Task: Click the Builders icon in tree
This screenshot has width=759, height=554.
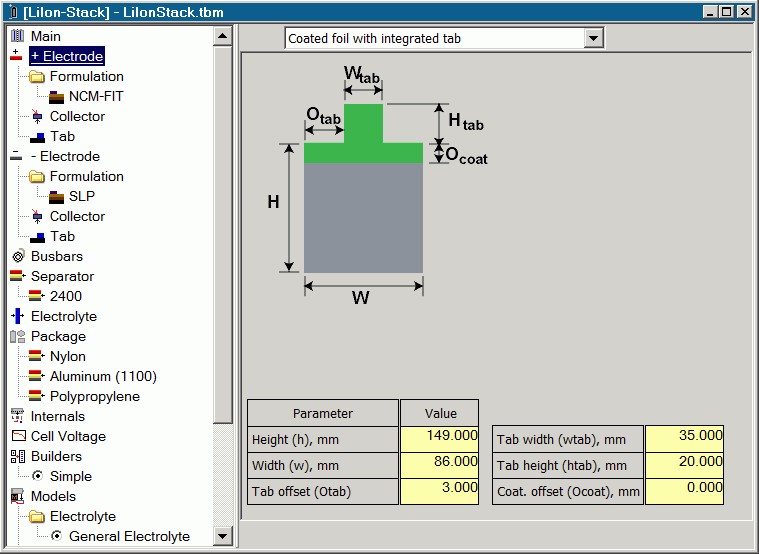Action: (x=17, y=456)
